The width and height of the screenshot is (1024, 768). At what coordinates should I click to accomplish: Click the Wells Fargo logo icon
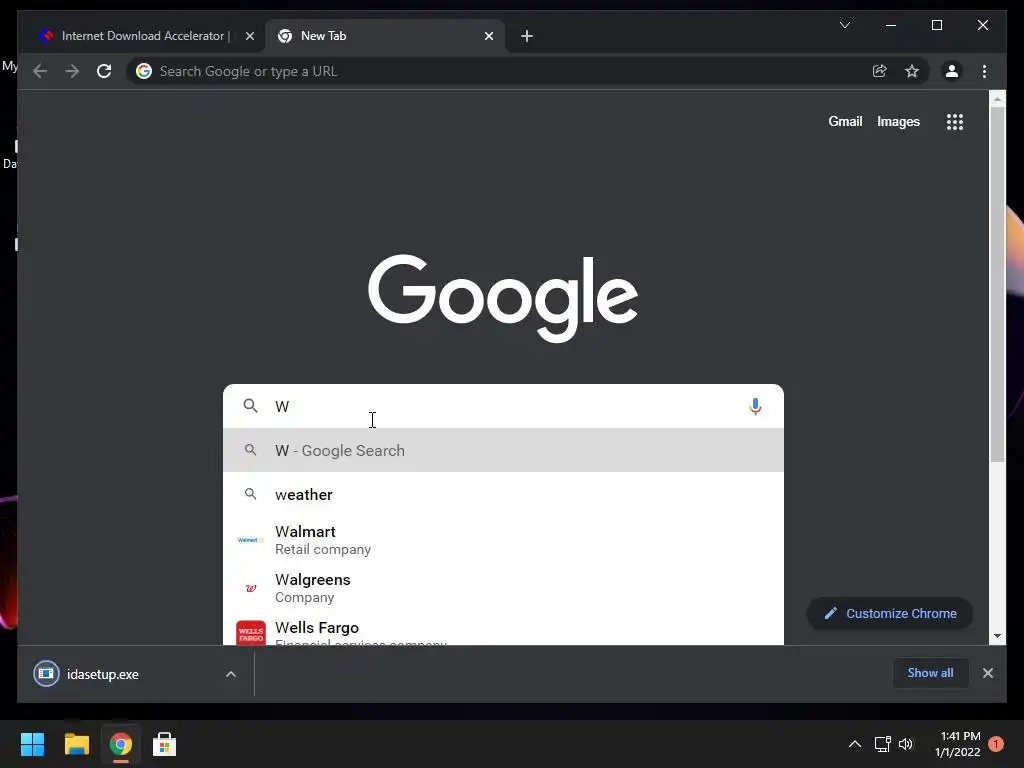pos(251,632)
